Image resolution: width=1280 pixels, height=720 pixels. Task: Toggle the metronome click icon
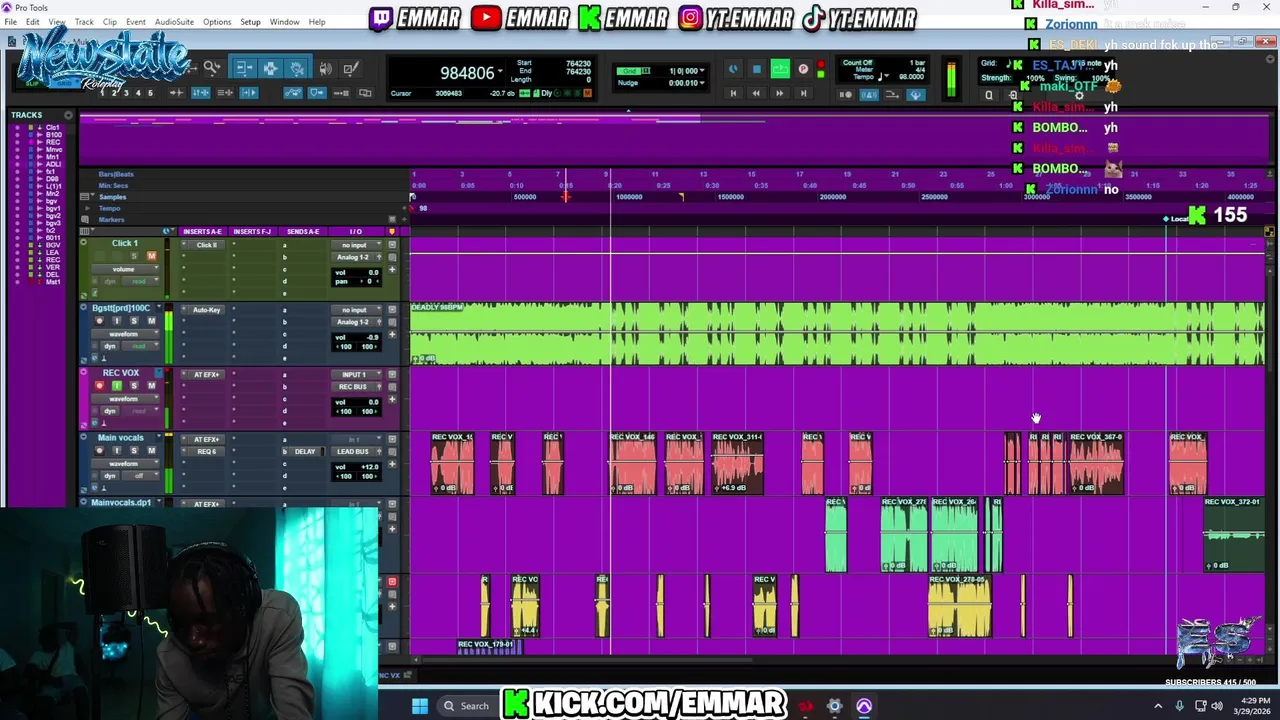point(869,95)
